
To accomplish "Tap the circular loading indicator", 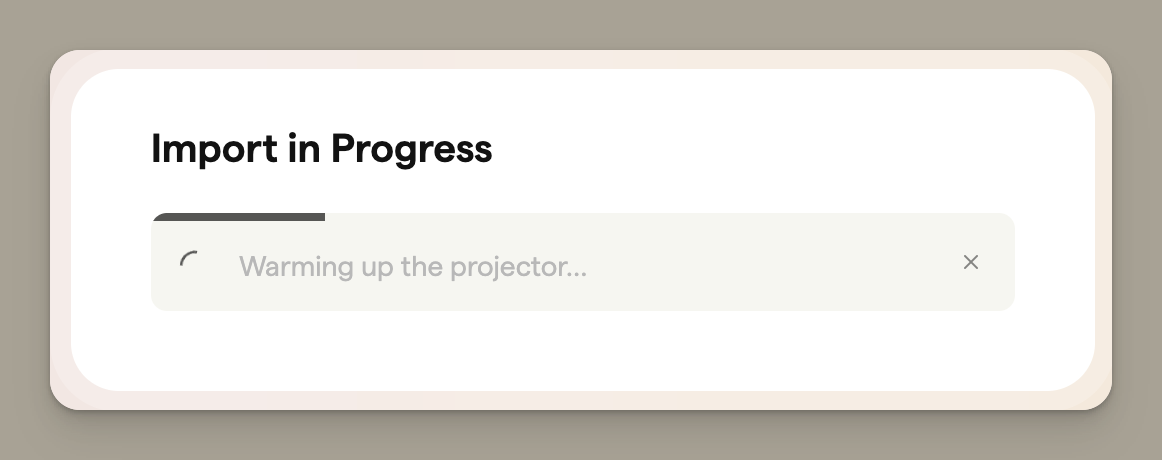I will (x=189, y=262).
